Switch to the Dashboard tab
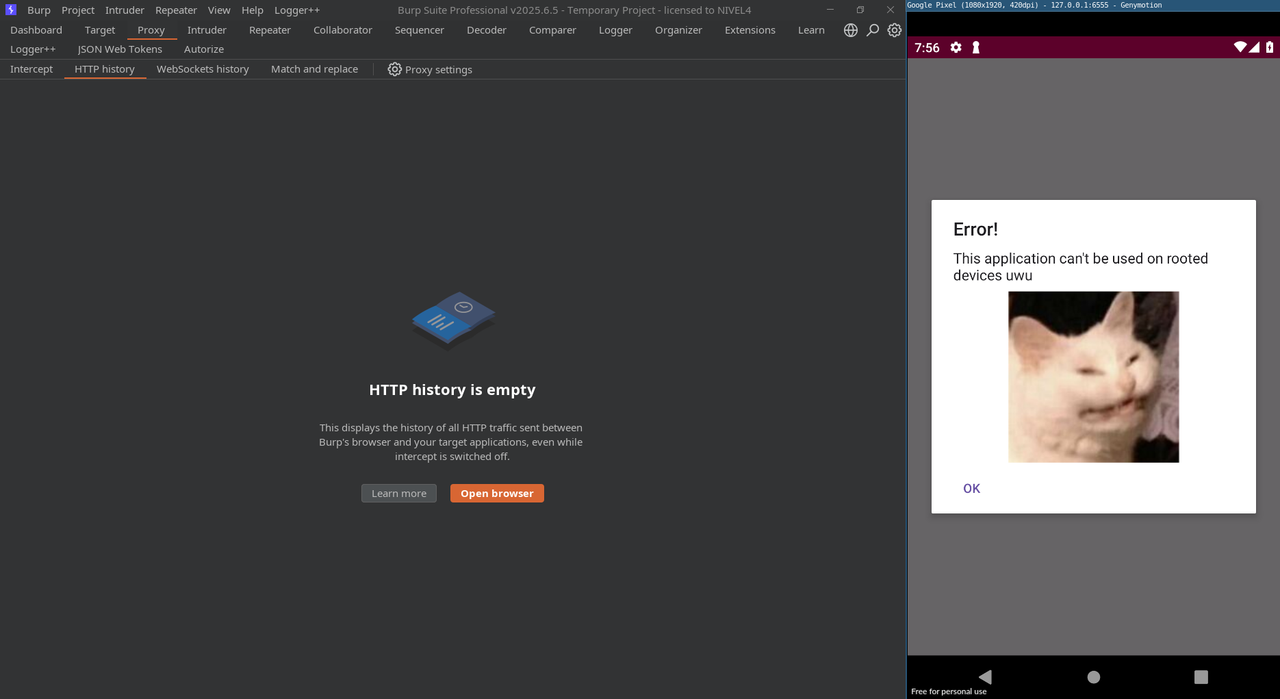1280x699 pixels. 36,30
